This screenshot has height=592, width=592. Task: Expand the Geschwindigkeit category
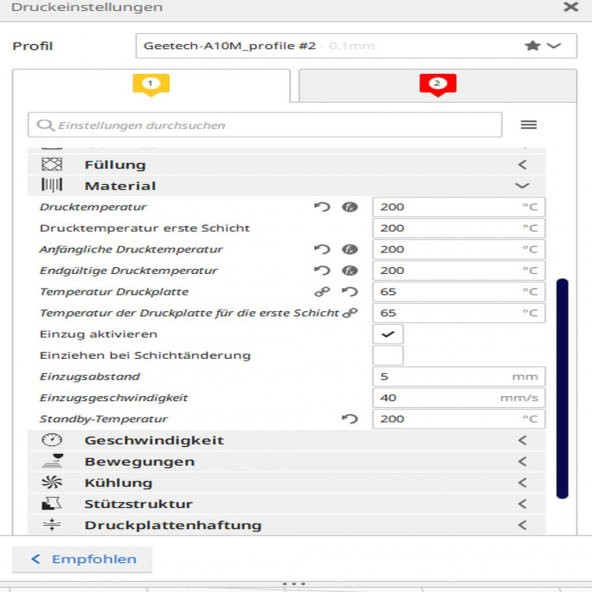pos(287,440)
